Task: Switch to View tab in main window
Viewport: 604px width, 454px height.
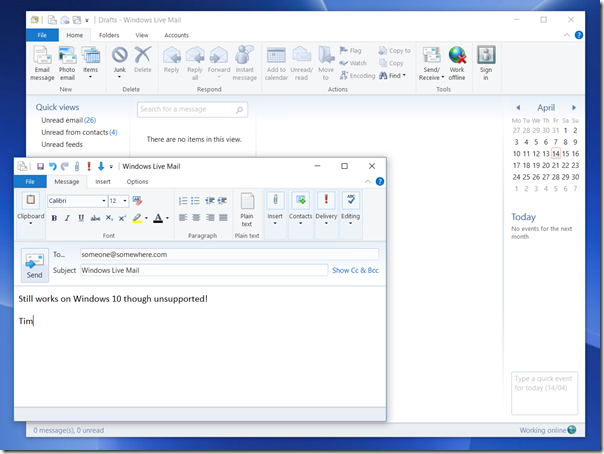Action: click(142, 35)
